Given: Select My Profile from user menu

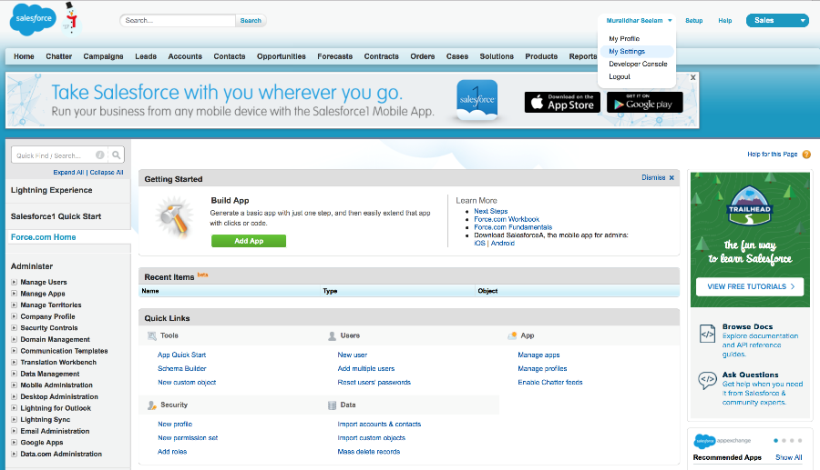Looking at the screenshot, I should [x=624, y=39].
